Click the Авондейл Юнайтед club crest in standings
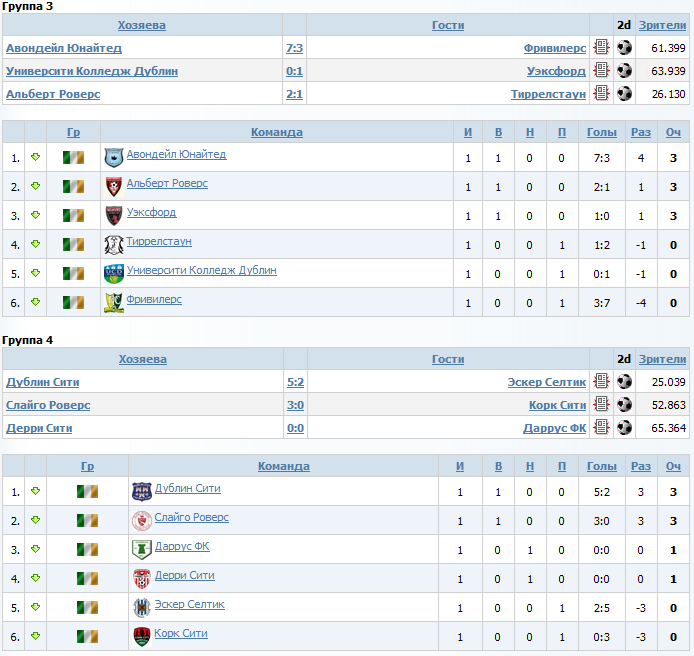The image size is (694, 656). [114, 158]
